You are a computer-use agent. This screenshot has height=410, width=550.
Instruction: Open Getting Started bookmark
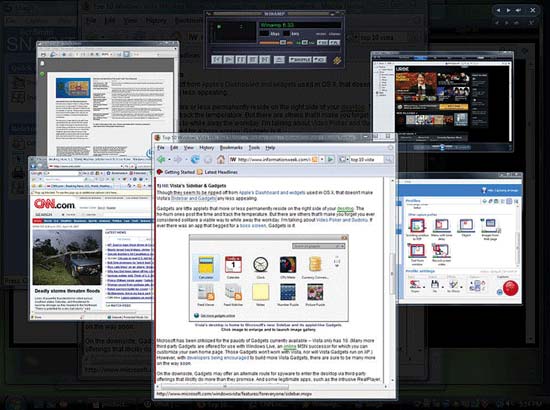[176, 172]
